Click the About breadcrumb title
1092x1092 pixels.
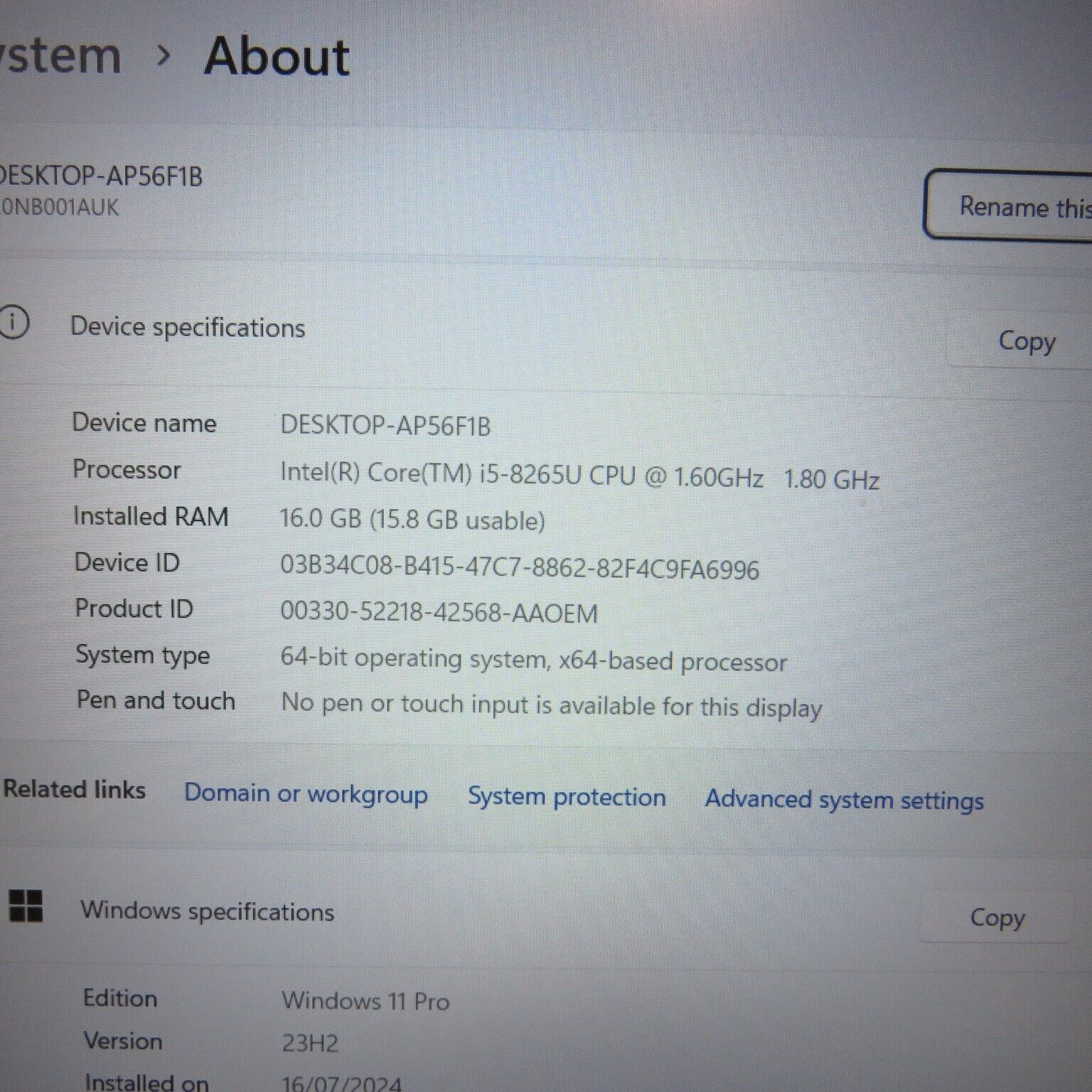[x=277, y=57]
